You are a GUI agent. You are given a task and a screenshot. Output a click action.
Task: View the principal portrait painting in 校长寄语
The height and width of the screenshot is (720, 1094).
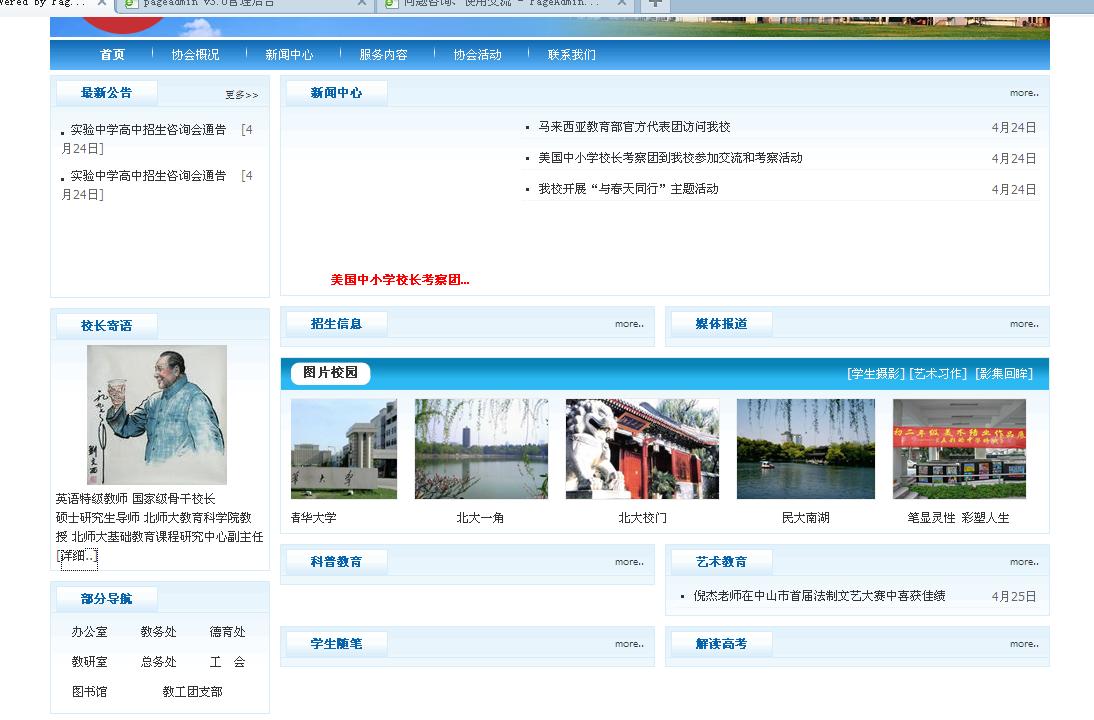point(157,414)
